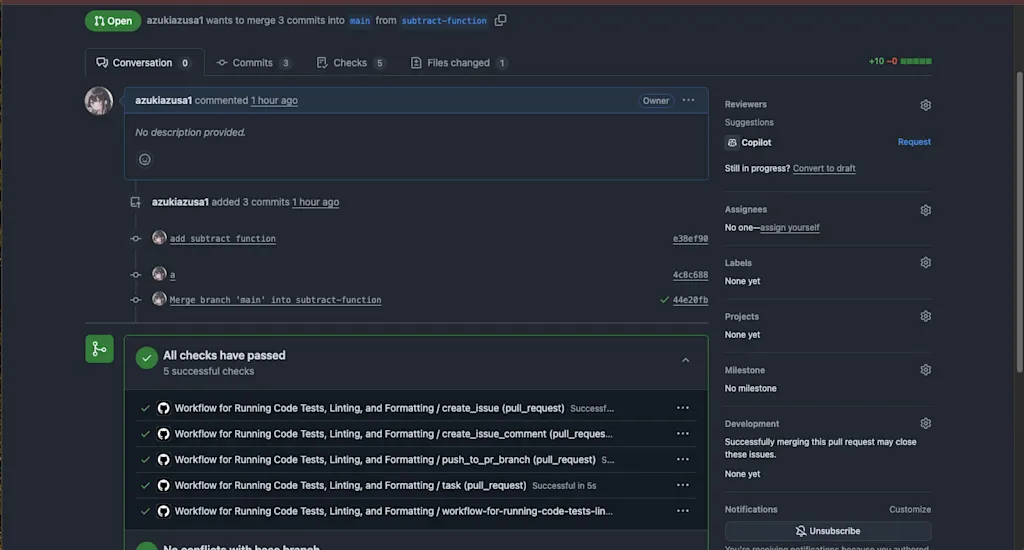Image resolution: width=1024 pixels, height=550 pixels.
Task: Edit Labels with the gear icon
Action: pos(925,263)
